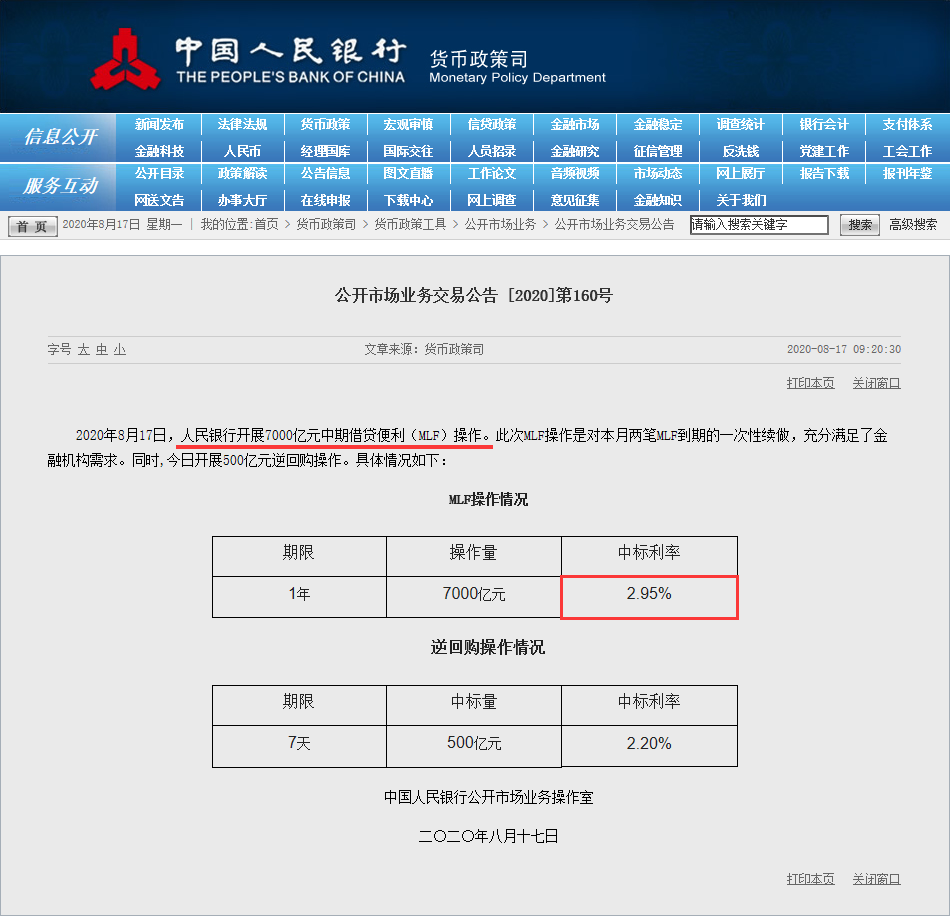
Task: Click the top 关闭窗口 close window link
Action: (x=876, y=383)
